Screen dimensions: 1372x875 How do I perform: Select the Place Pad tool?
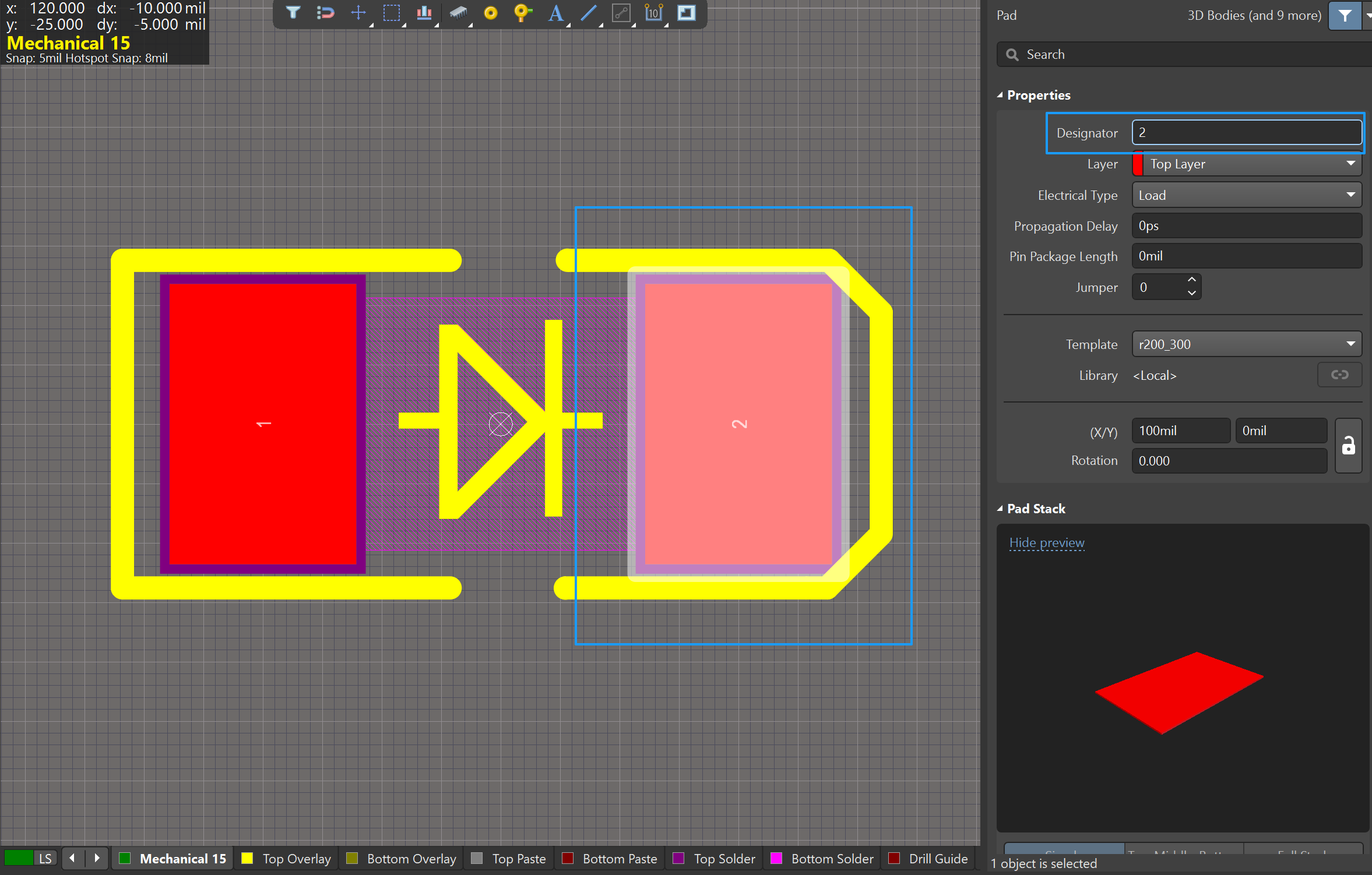[491, 12]
